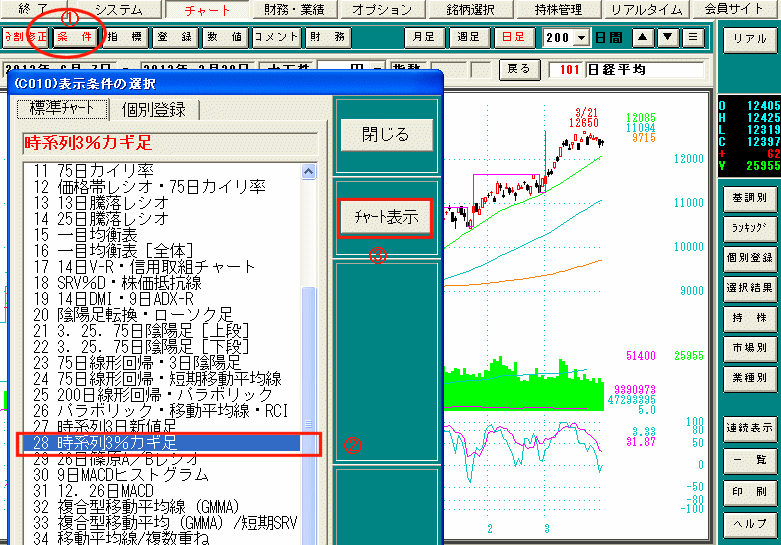
Task: Select the チャート menu tab
Action: [x=207, y=9]
